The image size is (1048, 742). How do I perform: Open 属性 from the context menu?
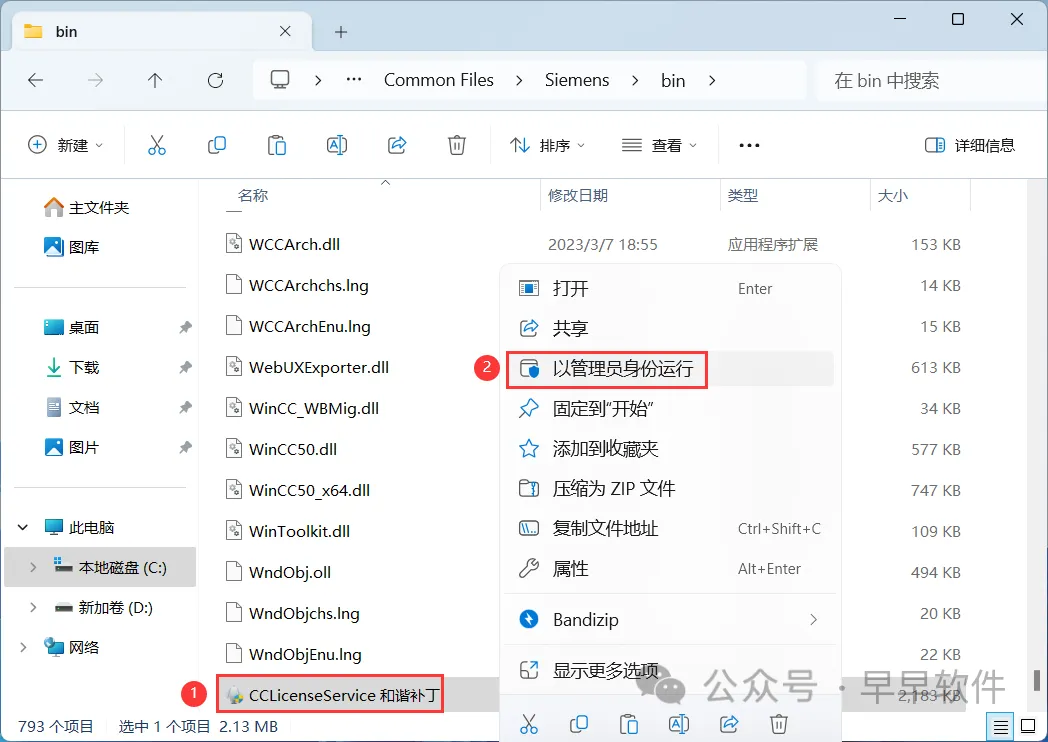tap(670, 569)
